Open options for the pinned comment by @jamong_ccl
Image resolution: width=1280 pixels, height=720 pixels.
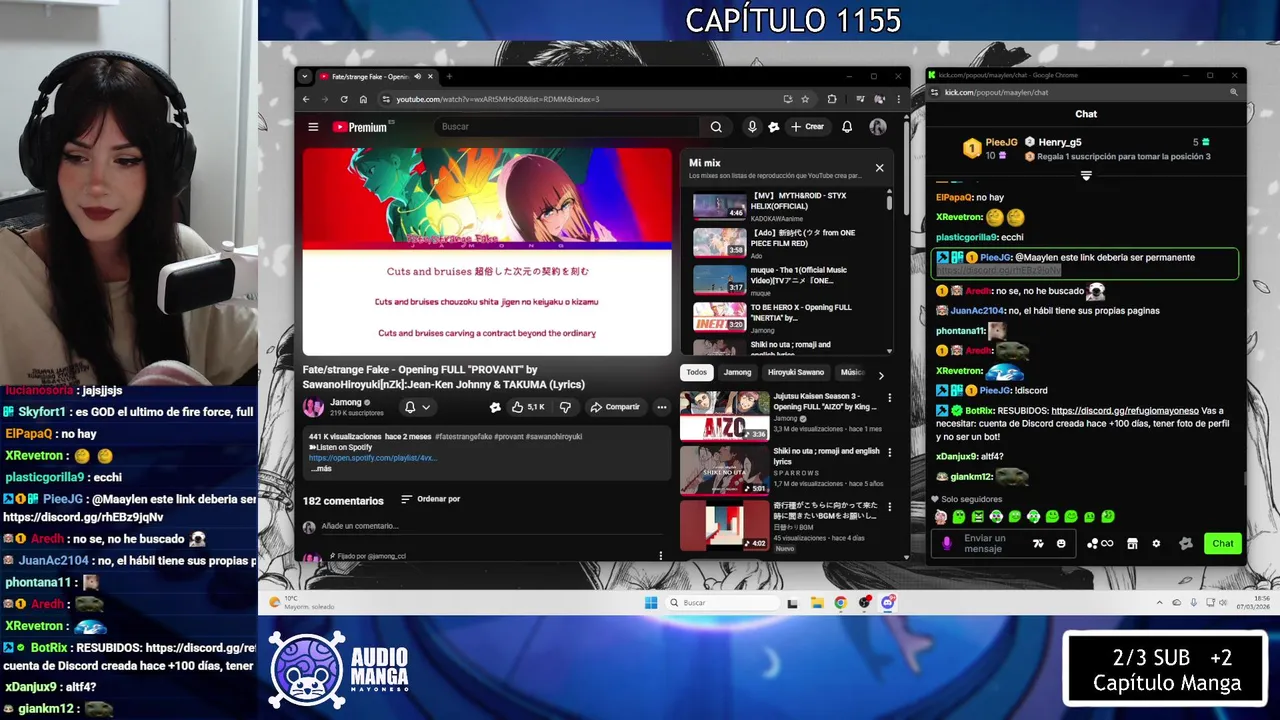pyautogui.click(x=660, y=555)
